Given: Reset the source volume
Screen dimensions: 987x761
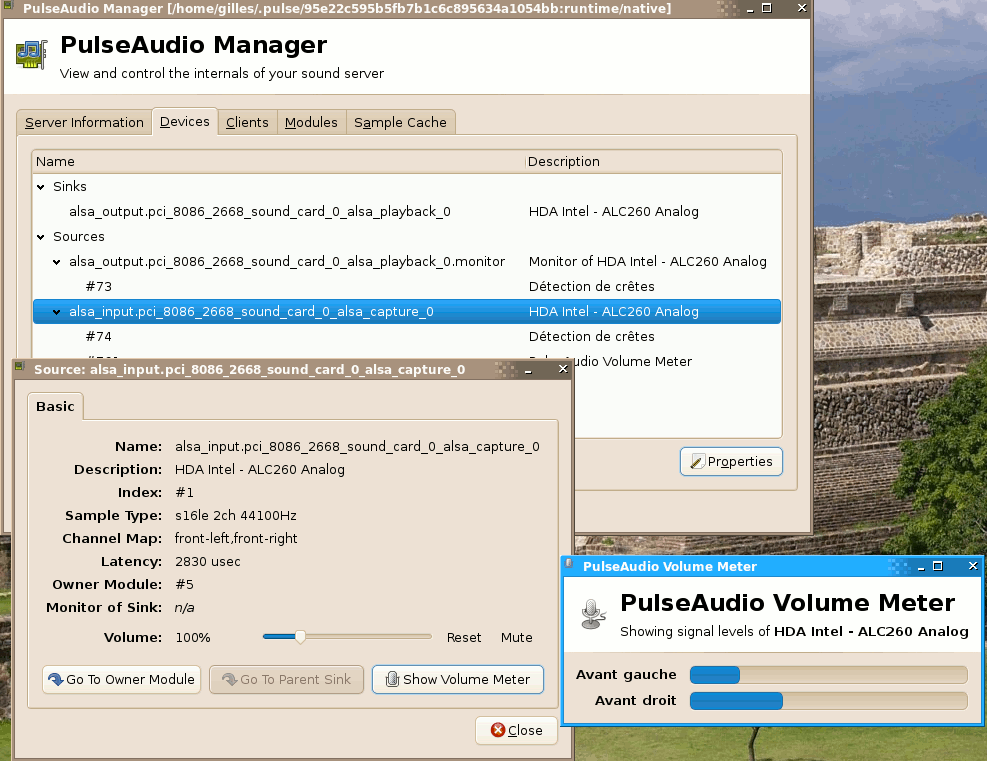Looking at the screenshot, I should [464, 638].
